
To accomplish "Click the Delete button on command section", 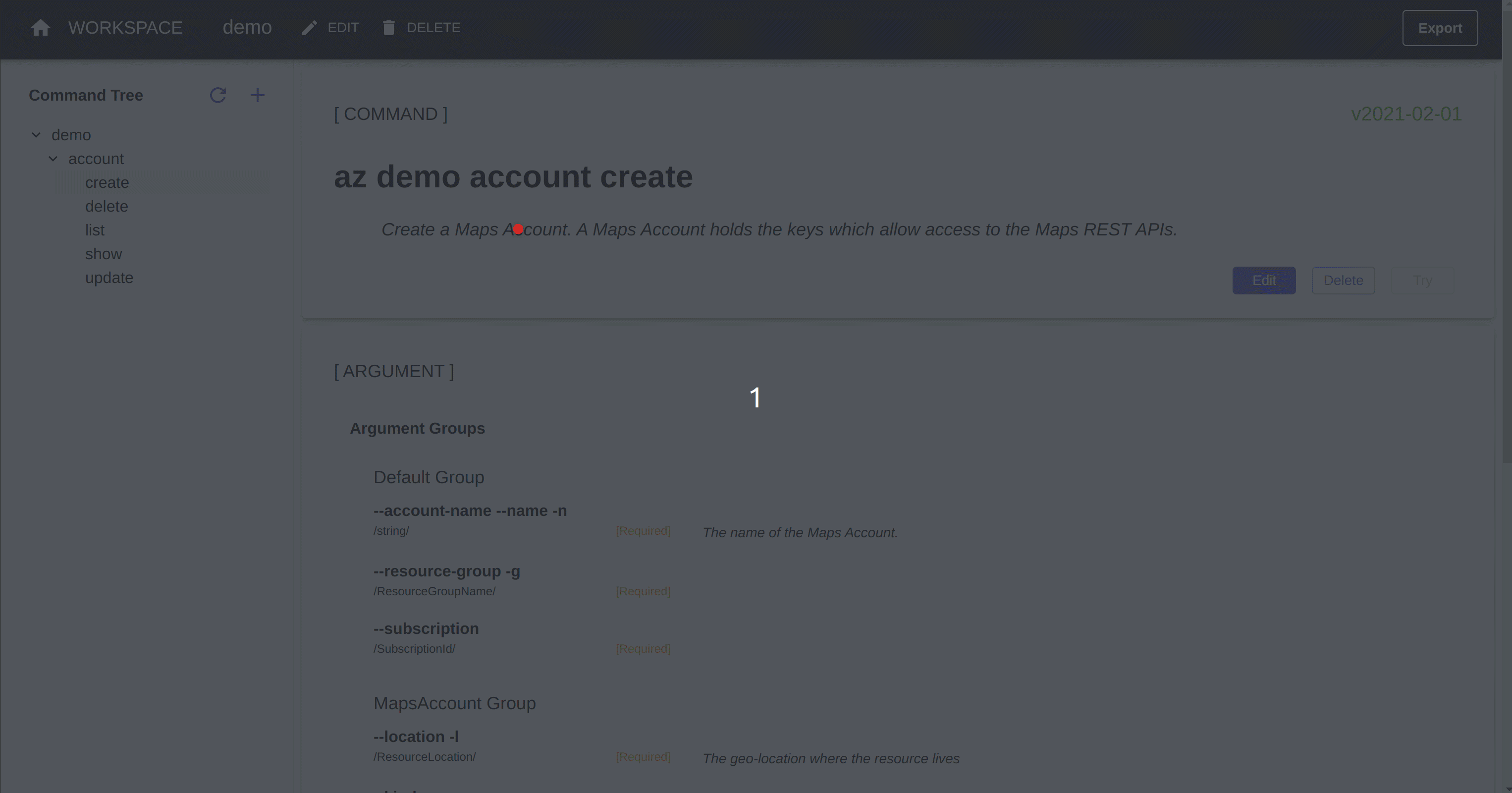I will tap(1343, 280).
